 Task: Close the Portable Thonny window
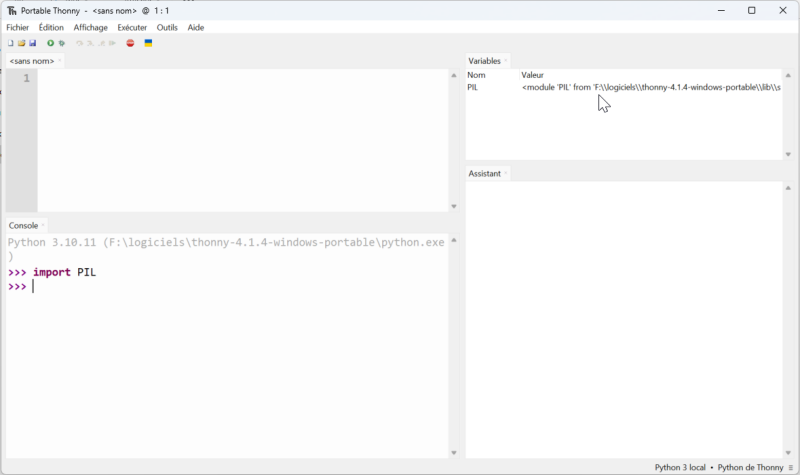pyautogui.click(x=783, y=10)
